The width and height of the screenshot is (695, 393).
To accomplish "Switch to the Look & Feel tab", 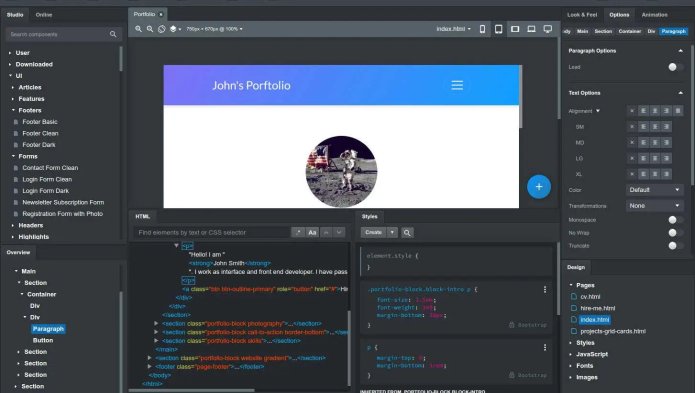I will [x=582, y=15].
